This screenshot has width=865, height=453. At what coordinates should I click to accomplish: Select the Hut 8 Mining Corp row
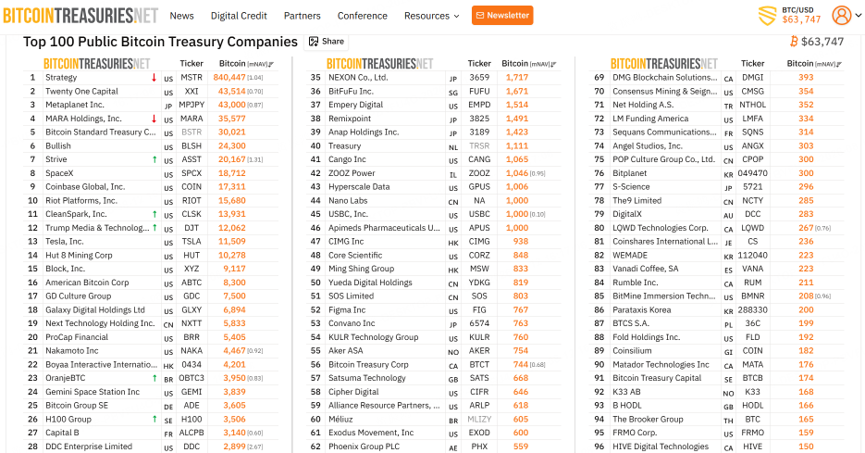(149, 255)
